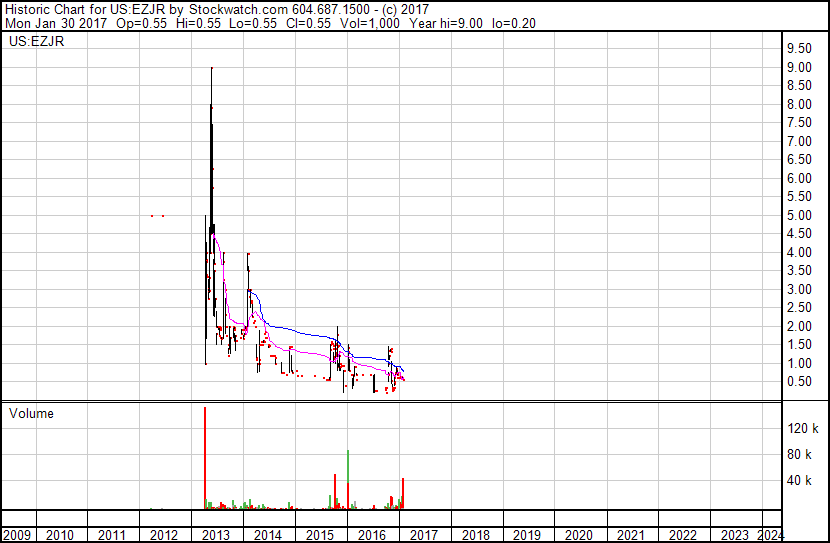Click the 2.00 price axis label
The height and width of the screenshot is (543, 830).
(799, 326)
